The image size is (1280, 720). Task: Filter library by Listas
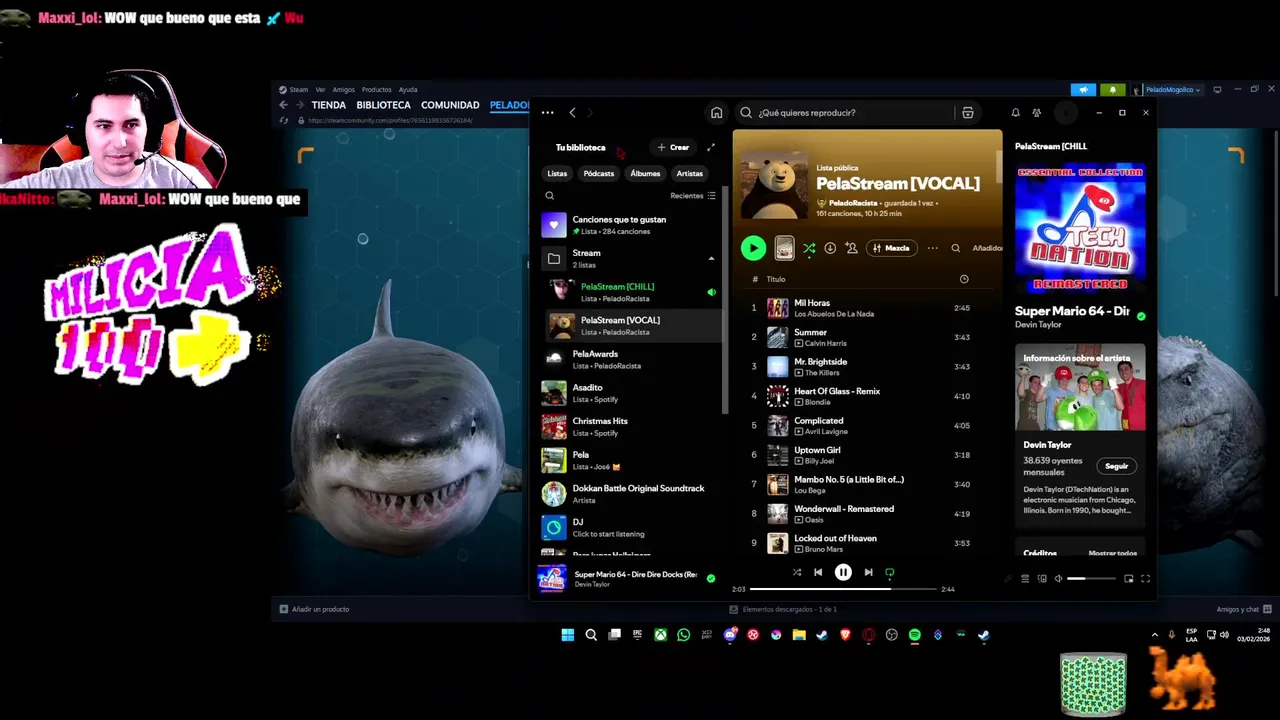click(557, 173)
